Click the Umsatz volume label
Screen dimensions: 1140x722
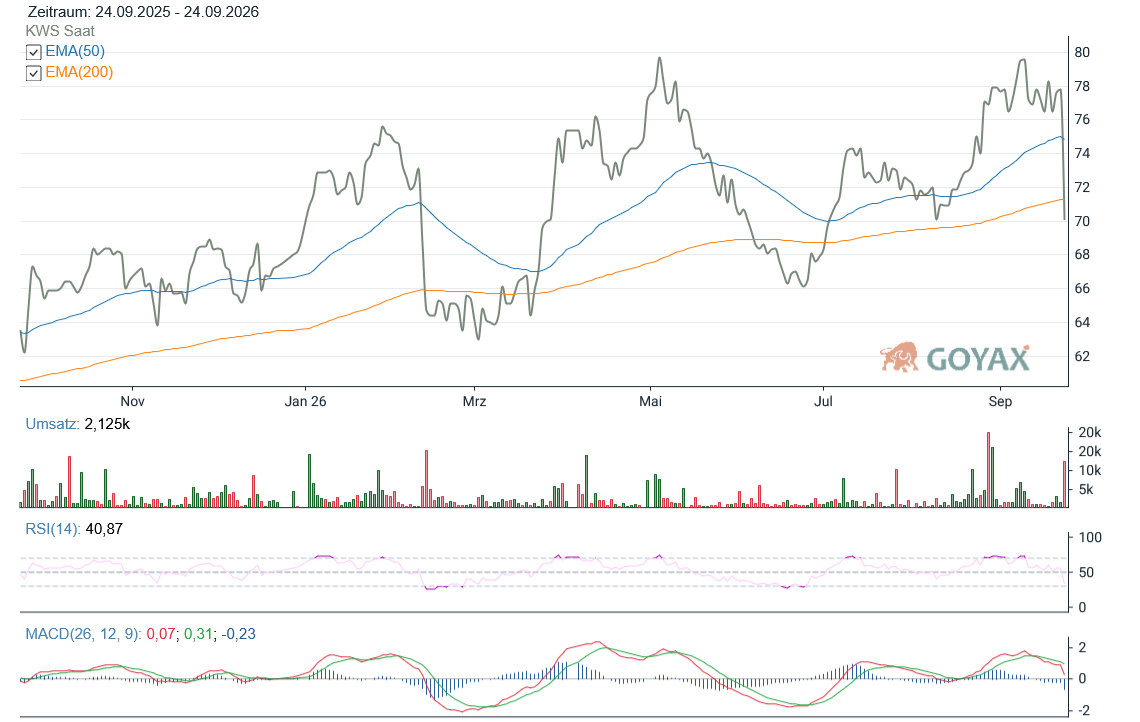click(52, 424)
